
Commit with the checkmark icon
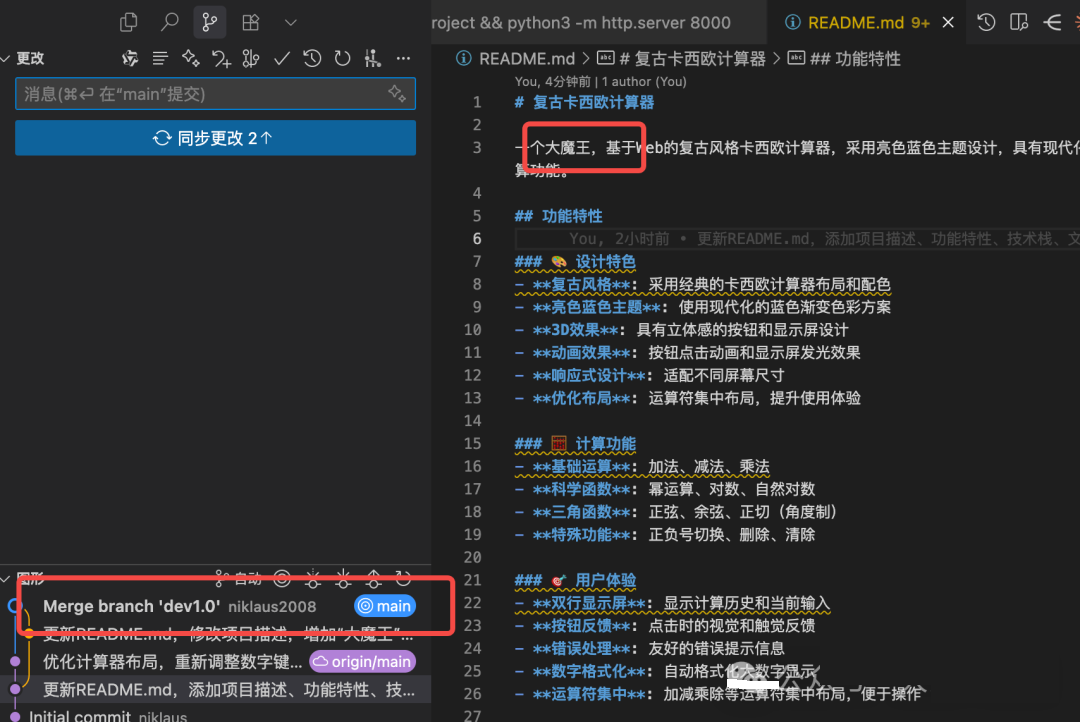pos(282,59)
